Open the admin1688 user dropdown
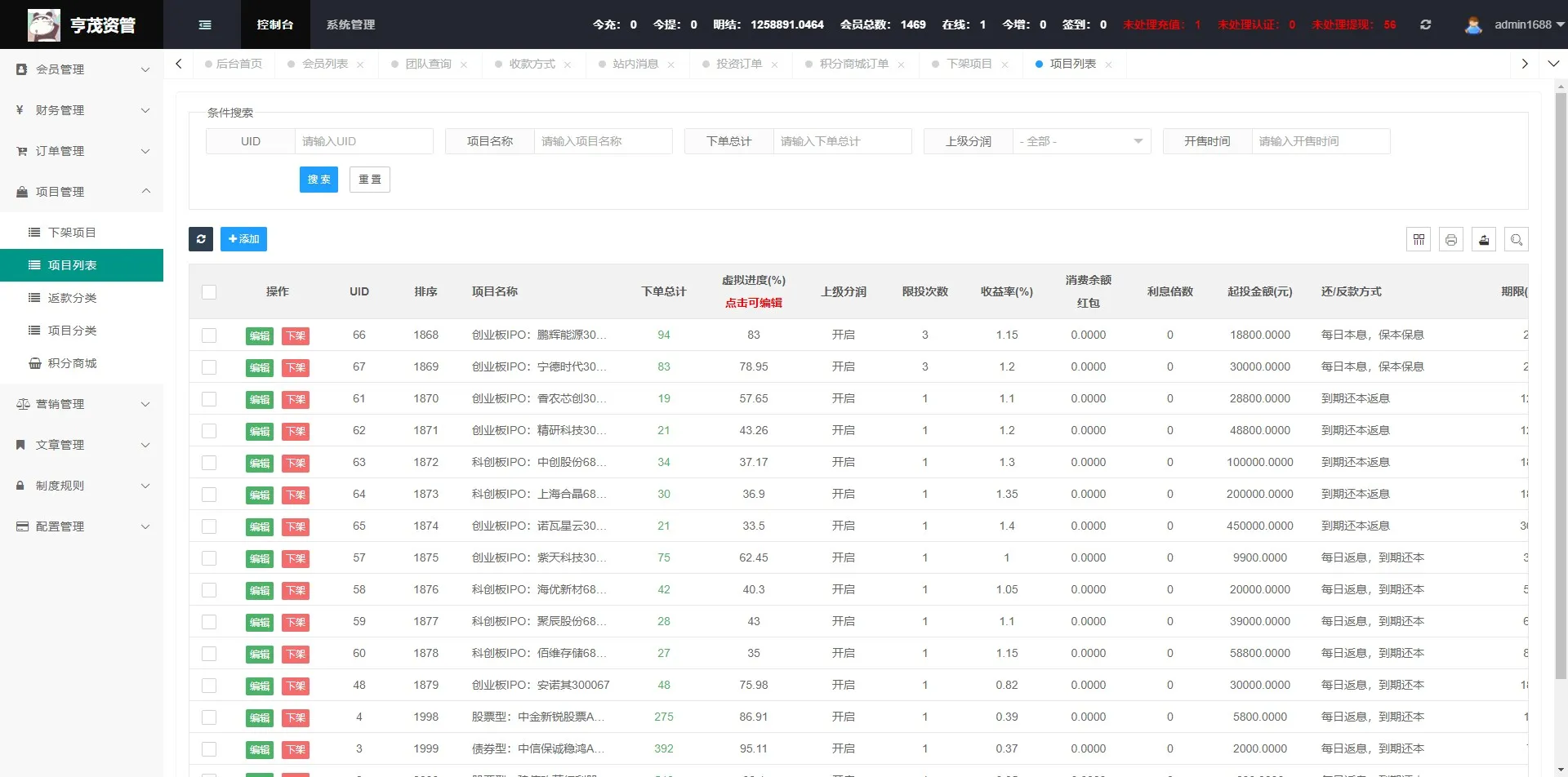The image size is (1568, 777). pyautogui.click(x=1522, y=24)
